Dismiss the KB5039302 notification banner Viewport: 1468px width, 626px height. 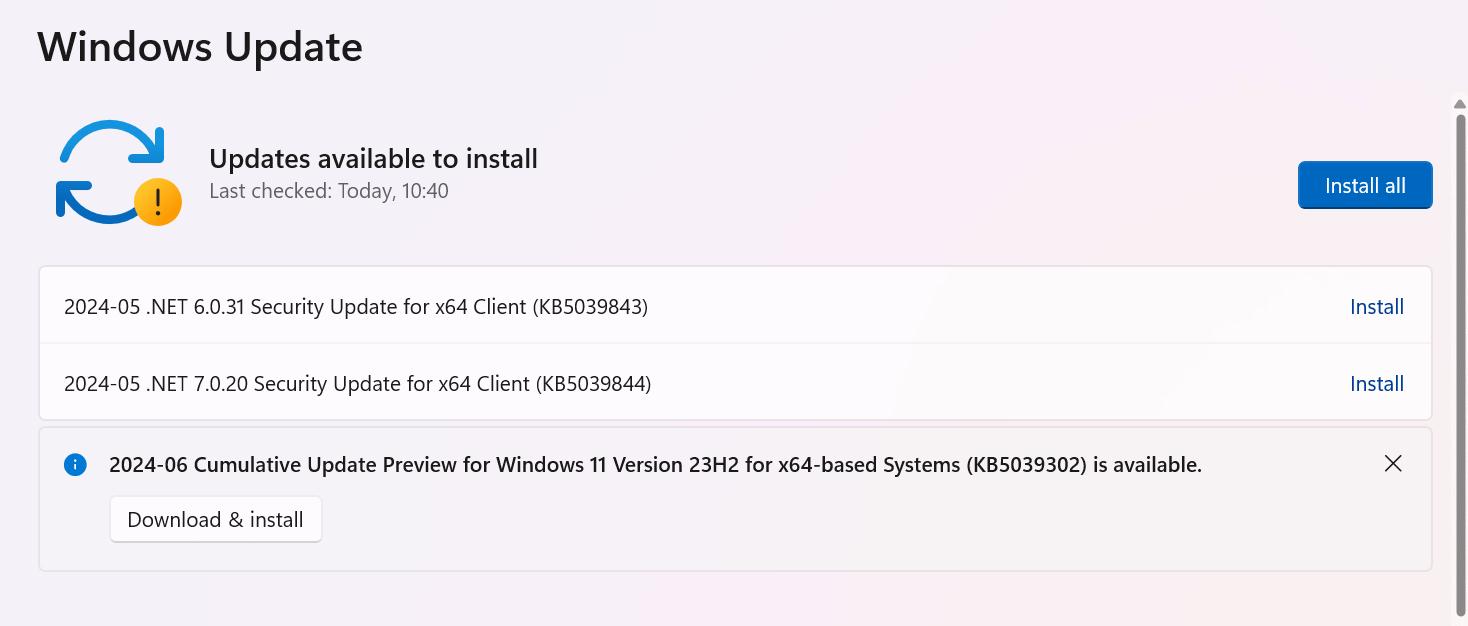pyautogui.click(x=1393, y=463)
